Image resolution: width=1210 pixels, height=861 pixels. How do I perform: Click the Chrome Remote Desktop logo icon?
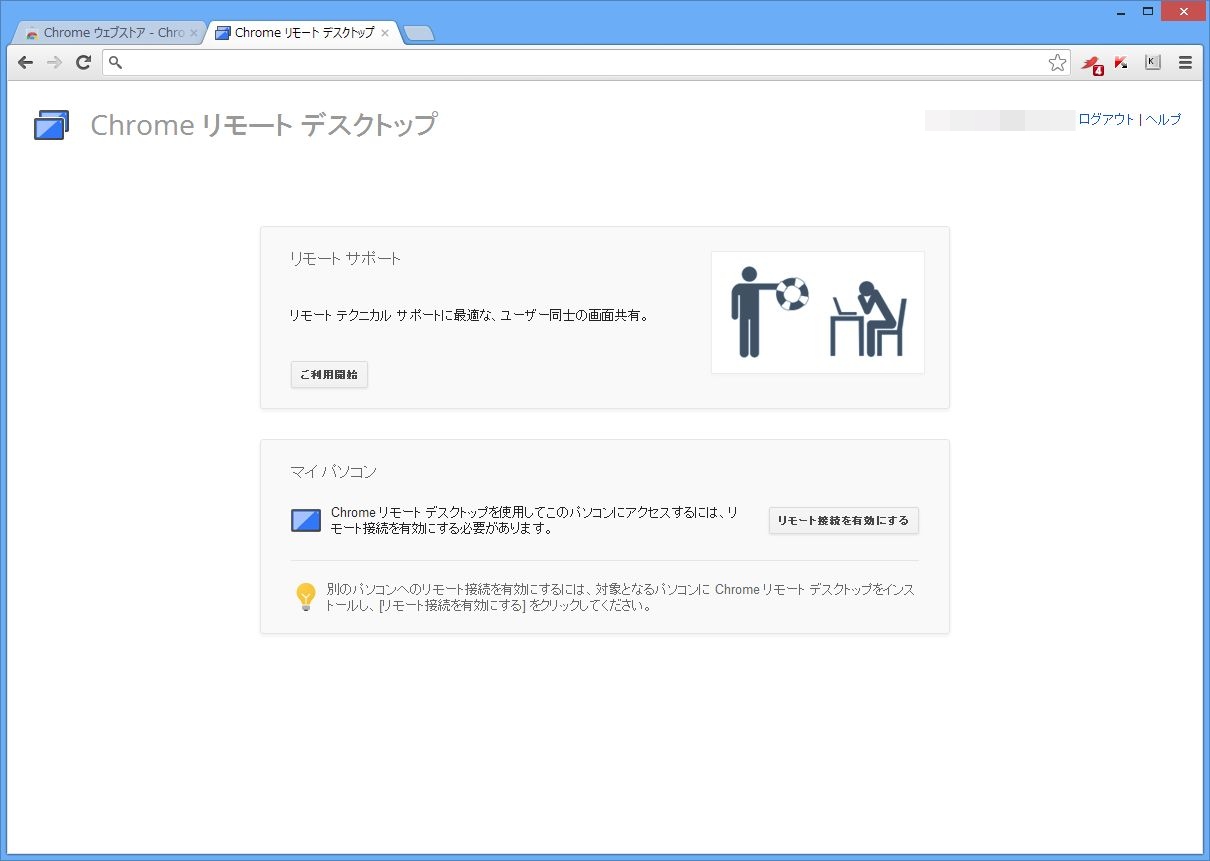point(51,125)
